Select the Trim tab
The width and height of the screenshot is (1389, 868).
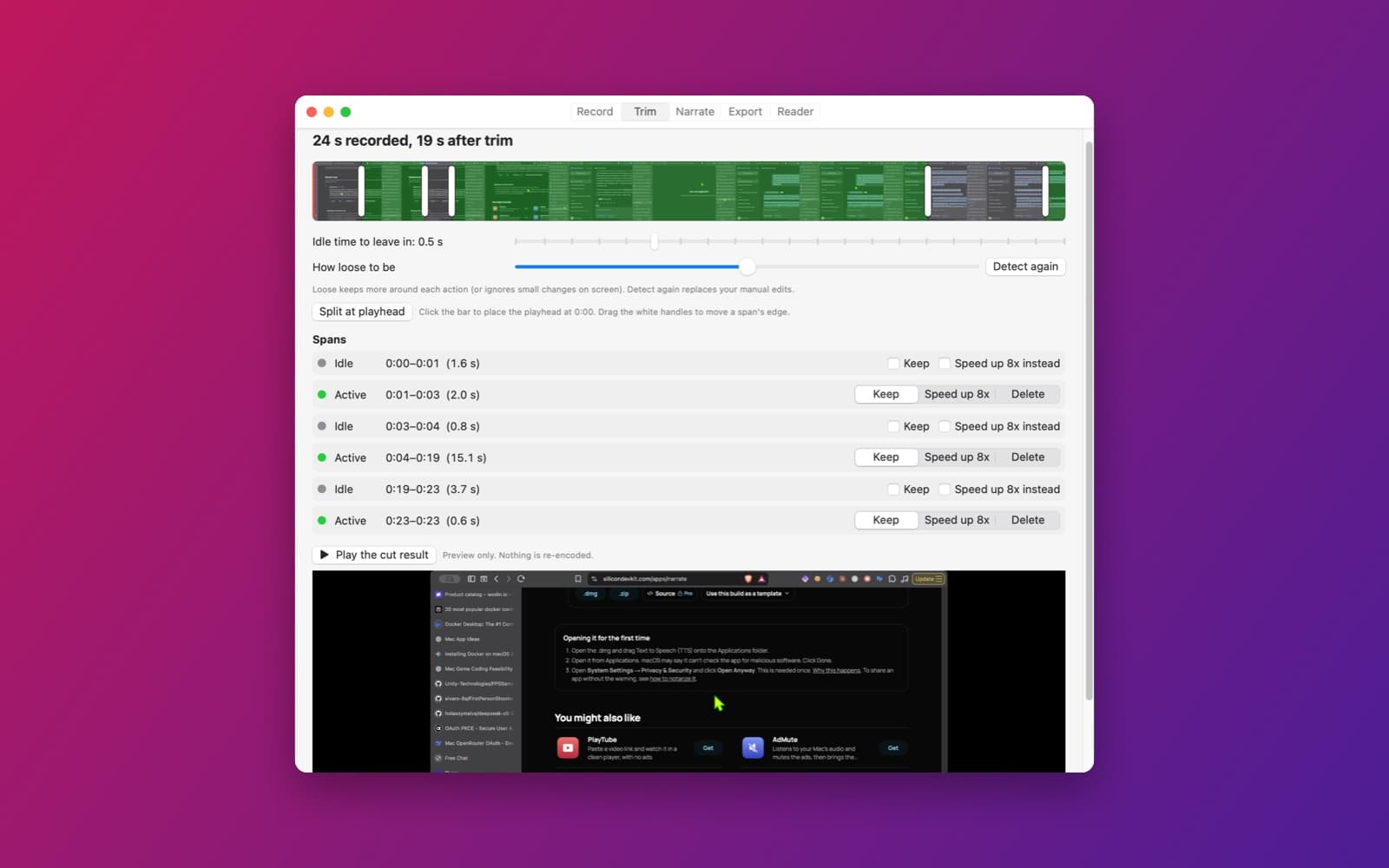(645, 112)
